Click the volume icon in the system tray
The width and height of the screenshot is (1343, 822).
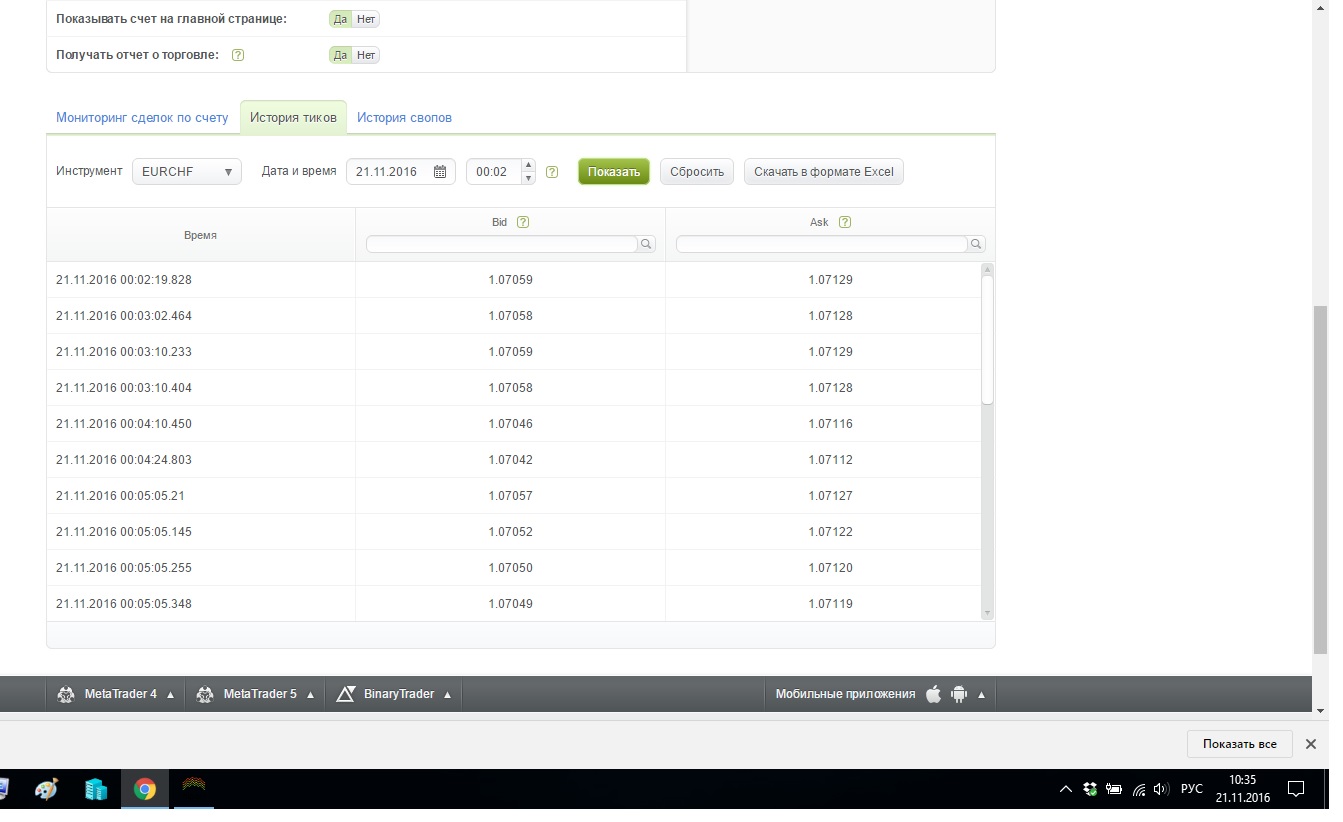1160,789
